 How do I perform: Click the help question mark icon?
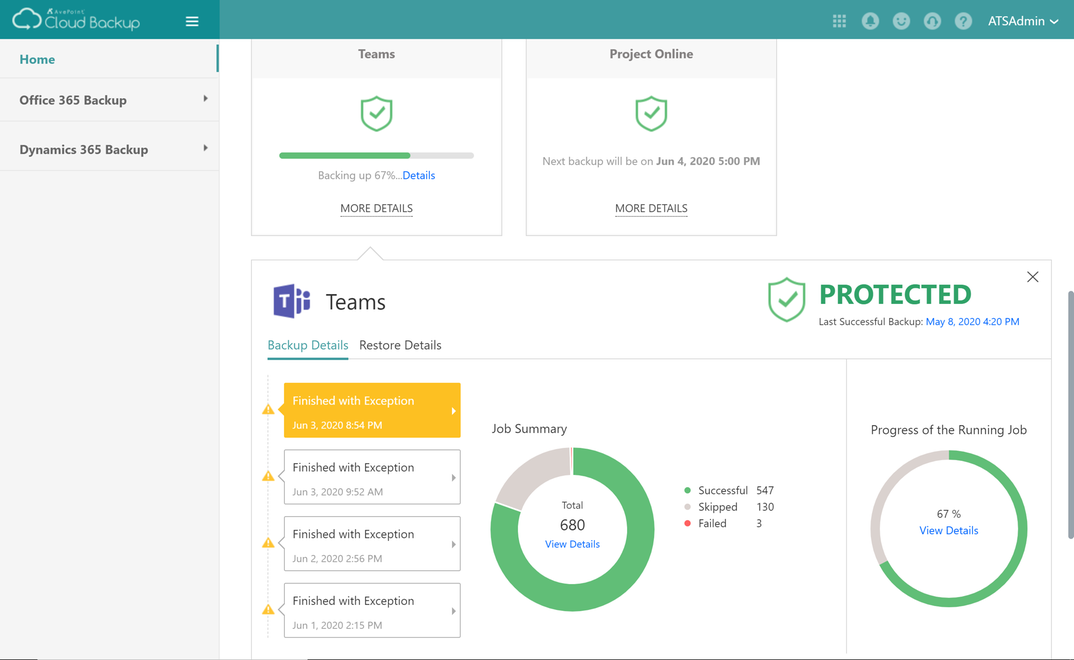click(x=963, y=20)
